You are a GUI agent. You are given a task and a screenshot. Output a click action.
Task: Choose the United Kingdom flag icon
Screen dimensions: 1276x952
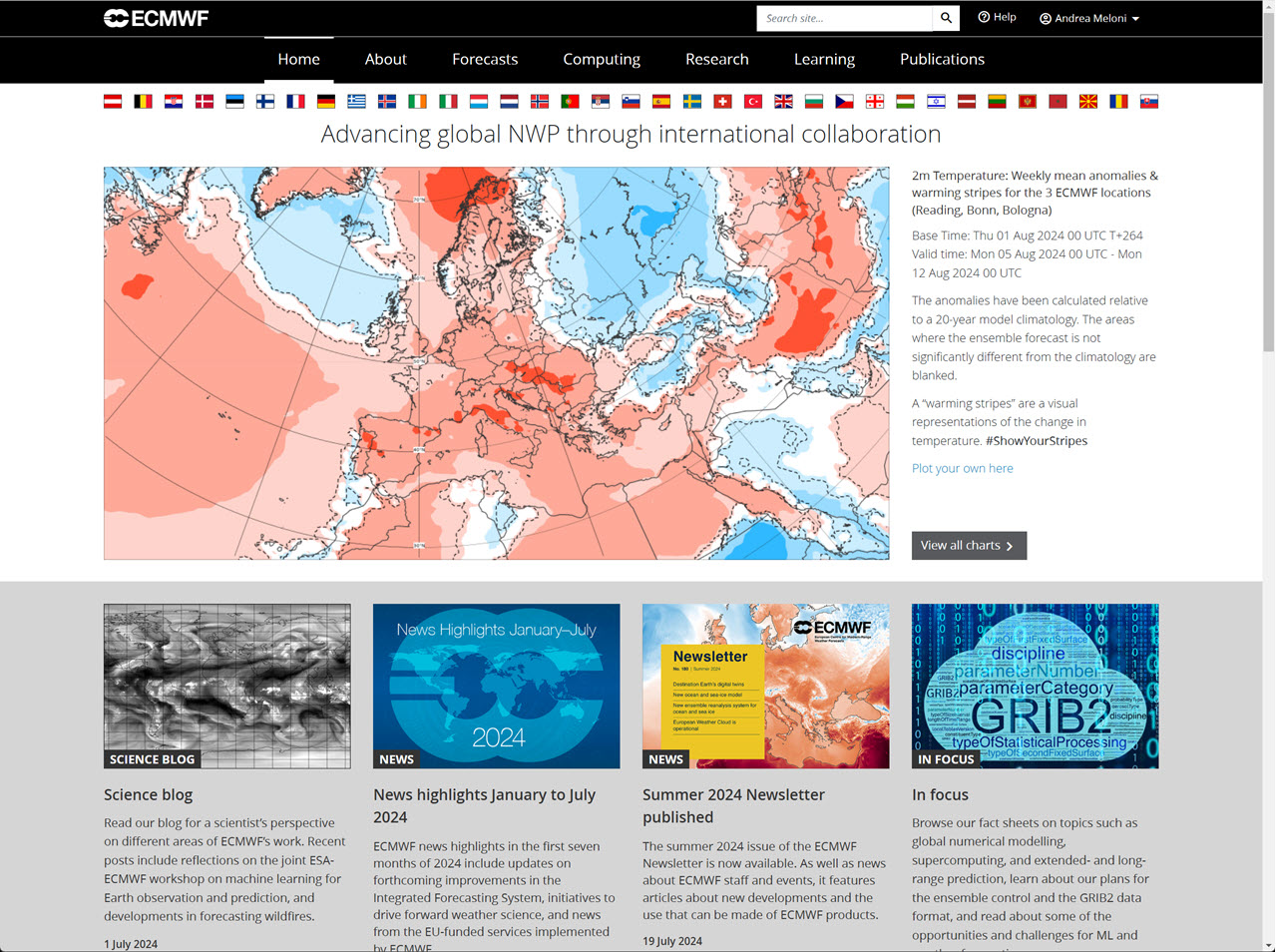[783, 102]
